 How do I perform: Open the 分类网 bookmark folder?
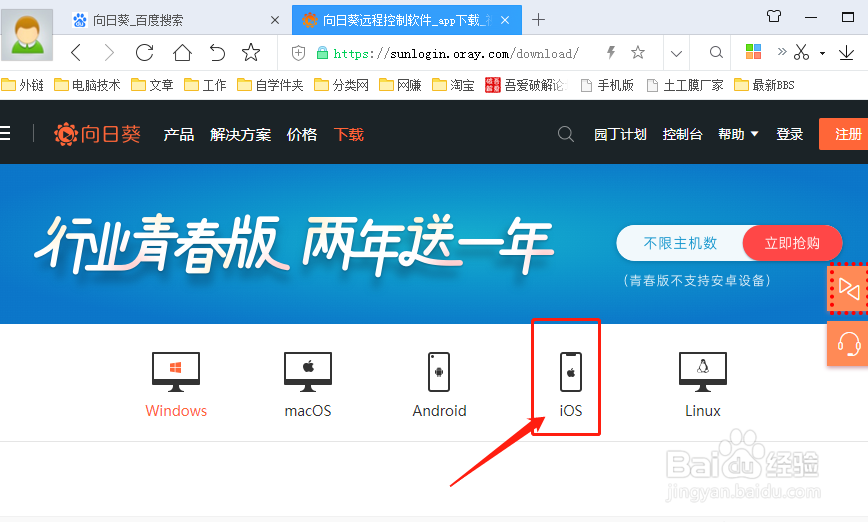tap(342, 85)
